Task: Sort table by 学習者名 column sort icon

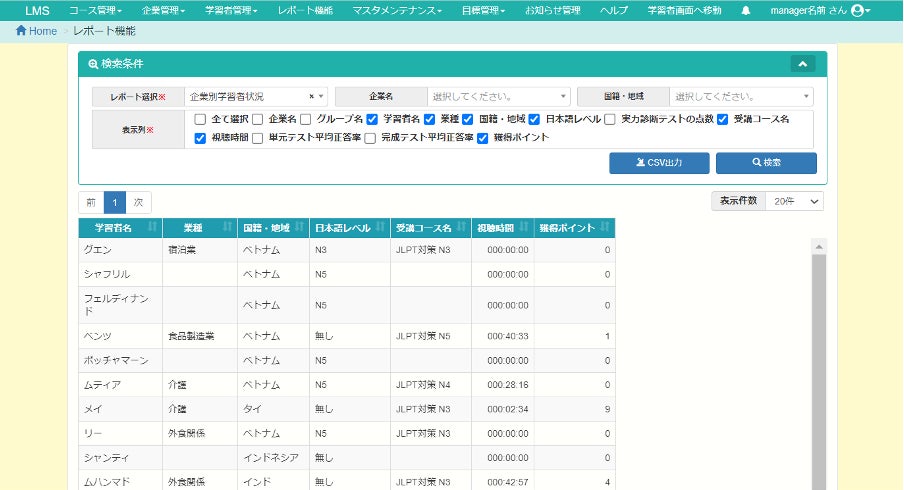Action: point(152,228)
